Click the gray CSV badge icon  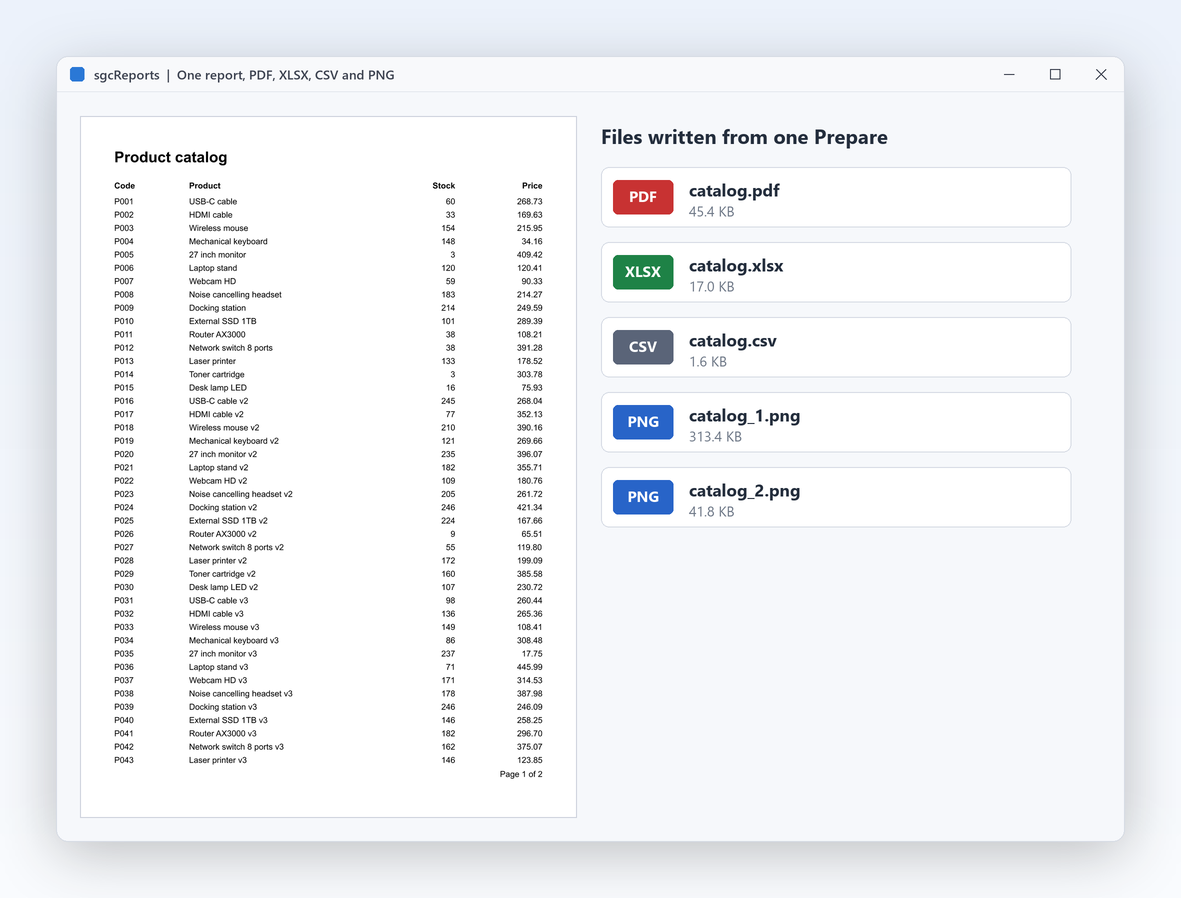pos(642,347)
